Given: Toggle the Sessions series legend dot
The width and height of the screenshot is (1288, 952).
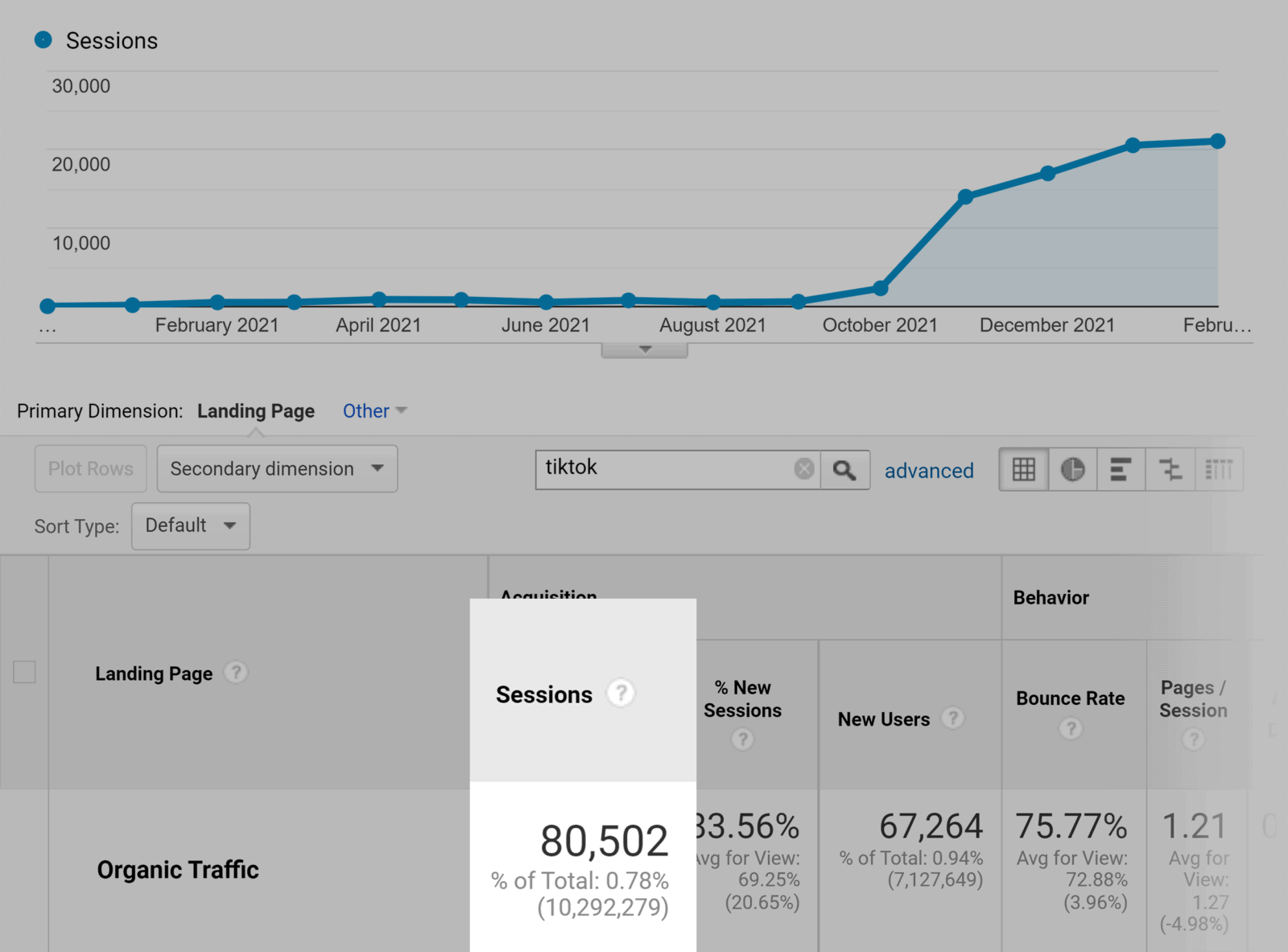Looking at the screenshot, I should point(44,39).
